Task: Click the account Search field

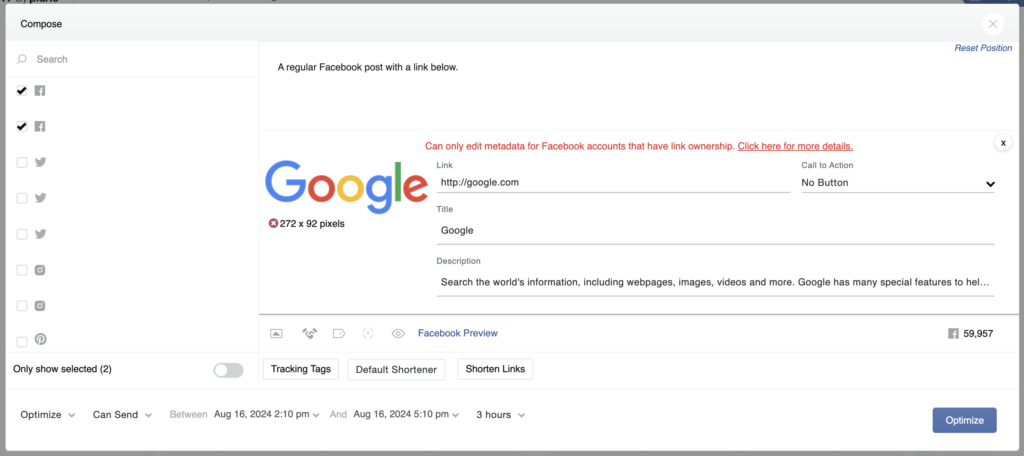Action: 133,59
